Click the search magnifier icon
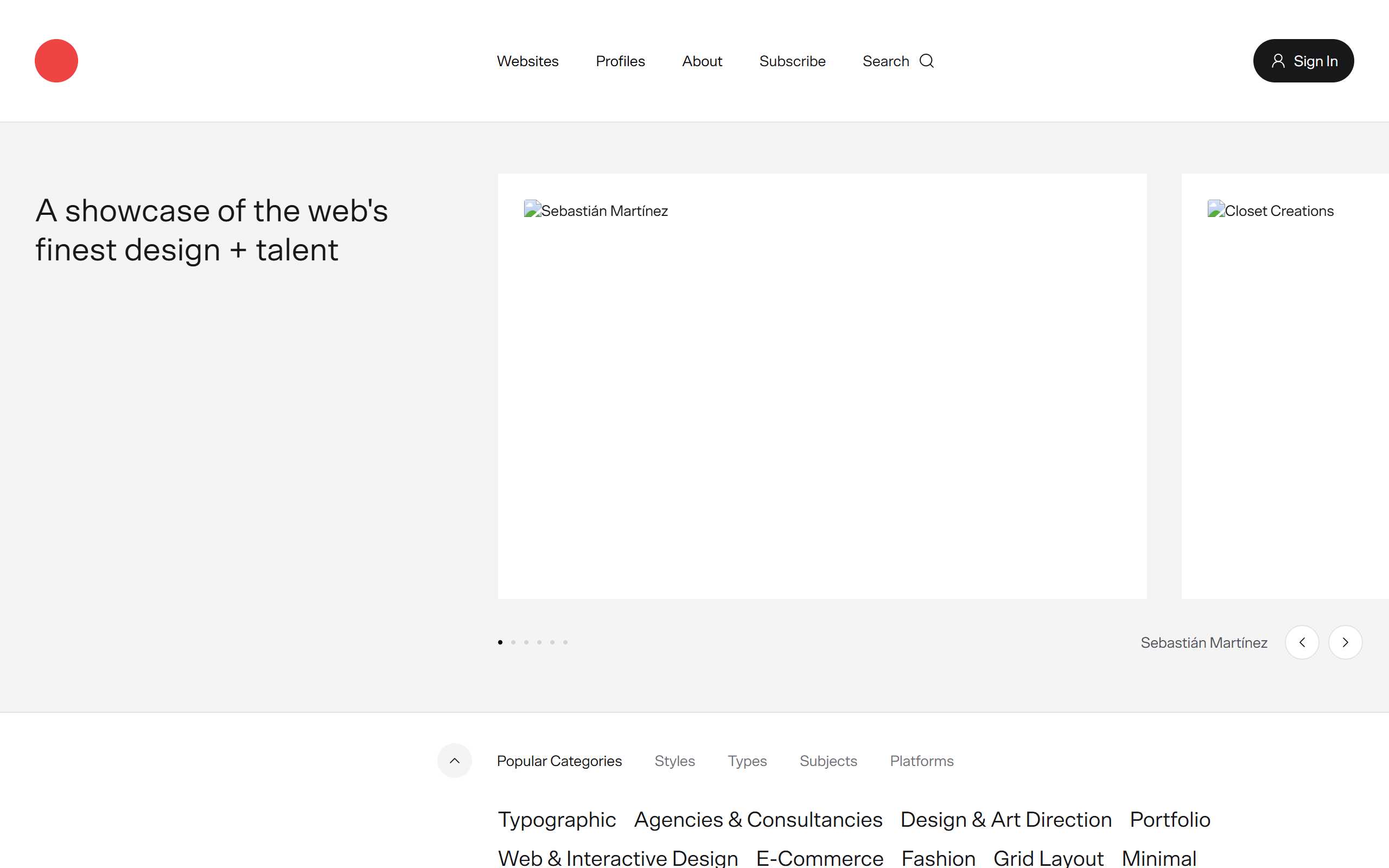 [926, 61]
